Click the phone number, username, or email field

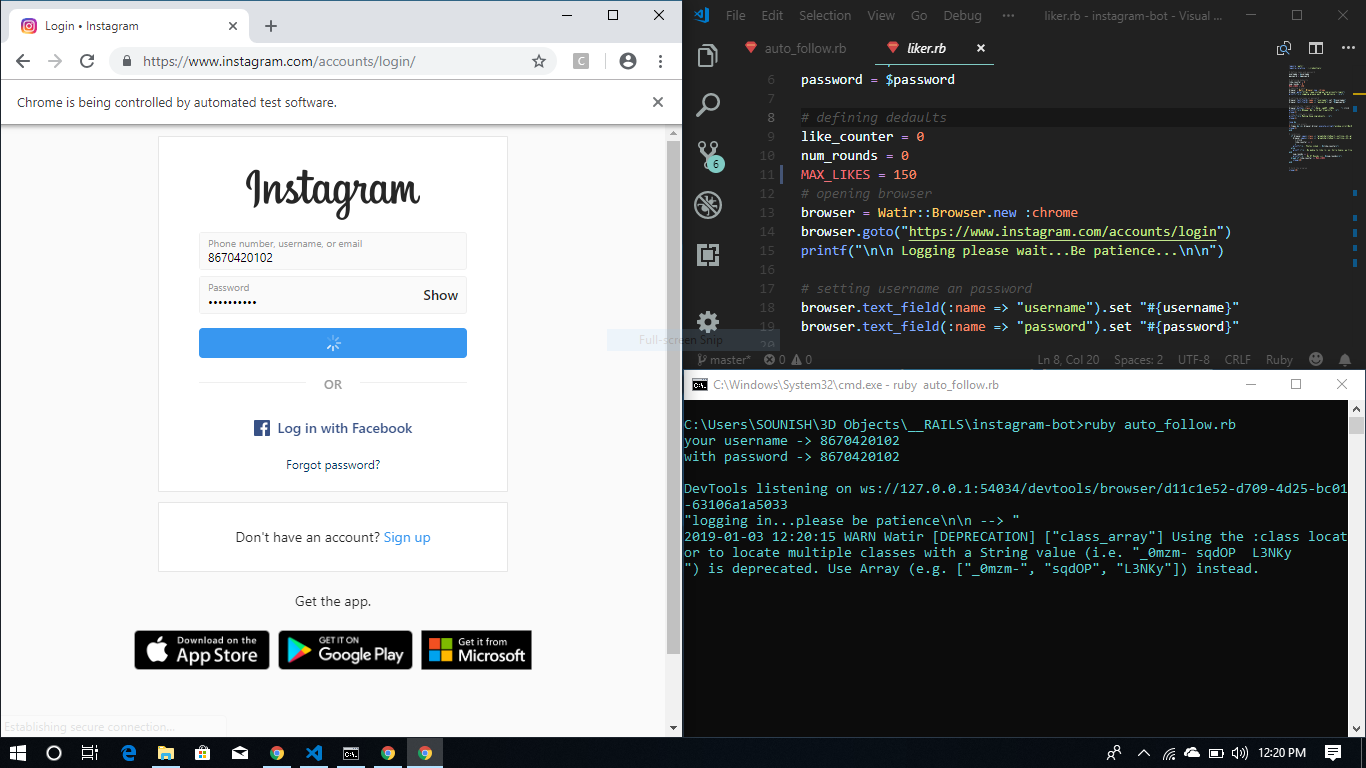point(333,251)
